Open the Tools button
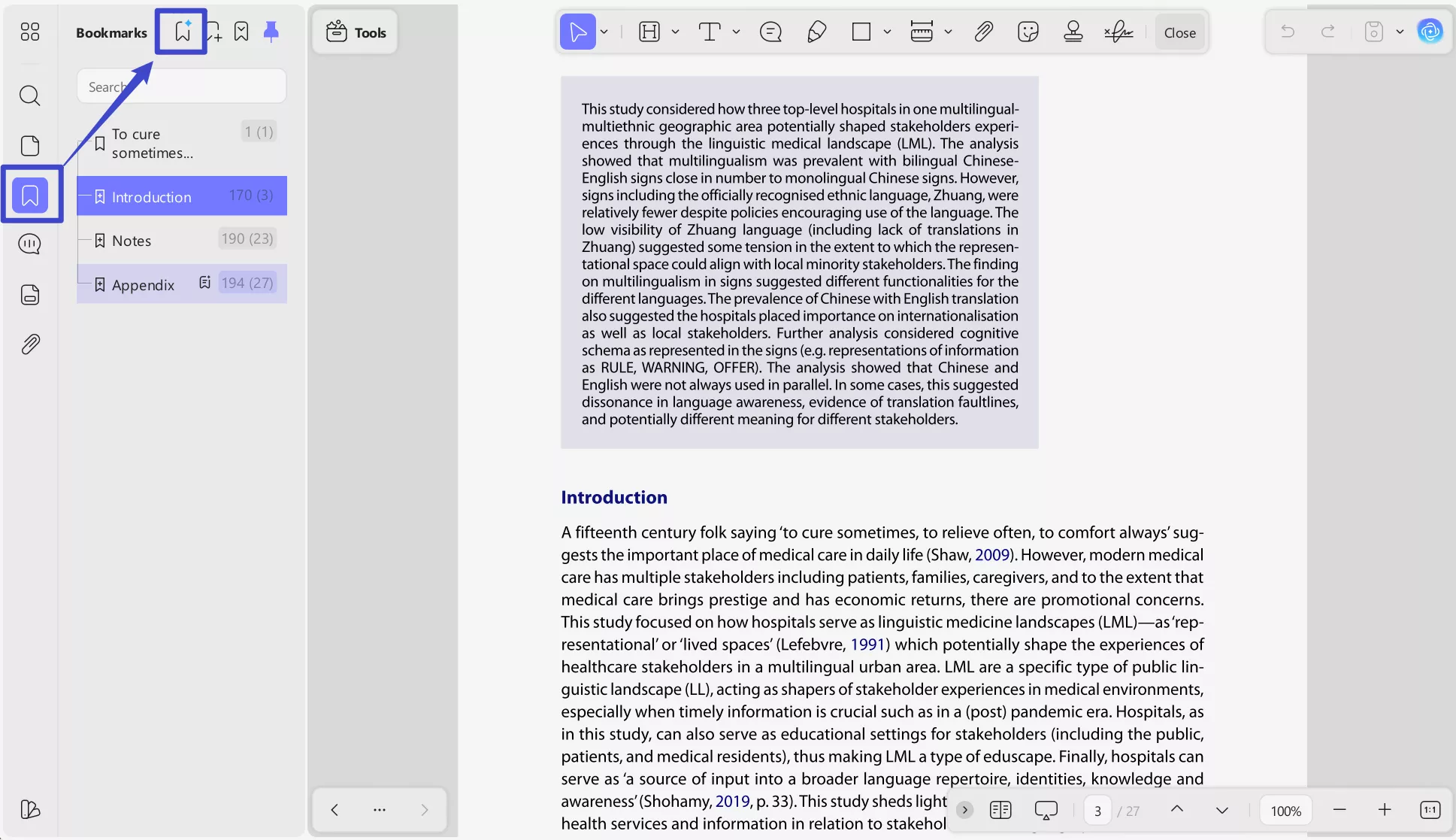 [356, 32]
